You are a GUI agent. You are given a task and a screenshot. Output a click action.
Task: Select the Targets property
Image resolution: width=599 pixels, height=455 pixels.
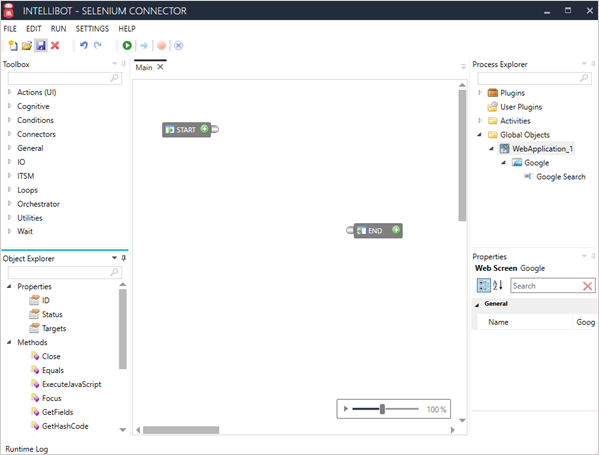coord(48,328)
